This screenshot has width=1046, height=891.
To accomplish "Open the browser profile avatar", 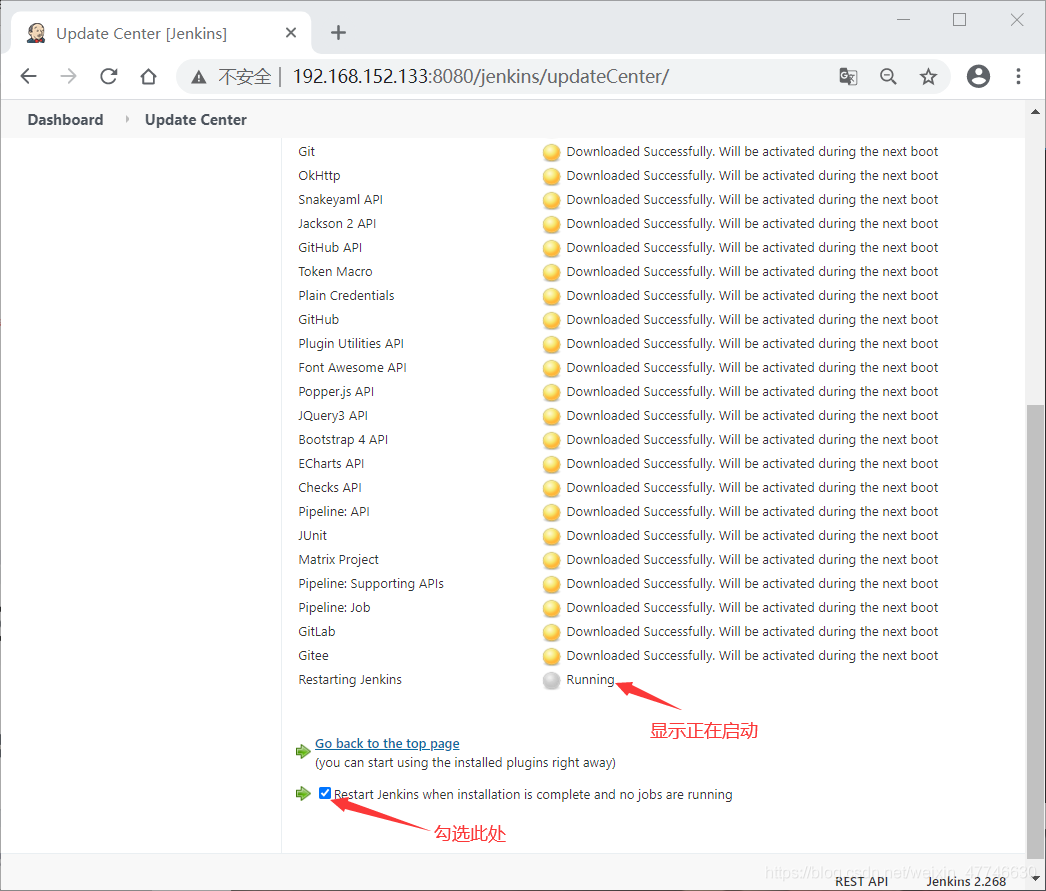I will coord(978,77).
